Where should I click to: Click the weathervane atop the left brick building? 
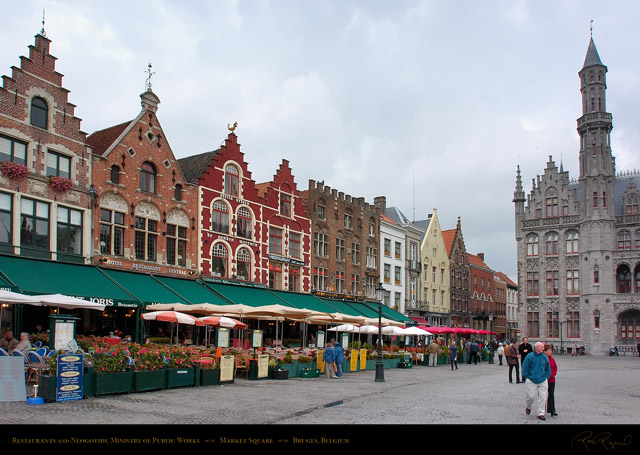(149, 76)
